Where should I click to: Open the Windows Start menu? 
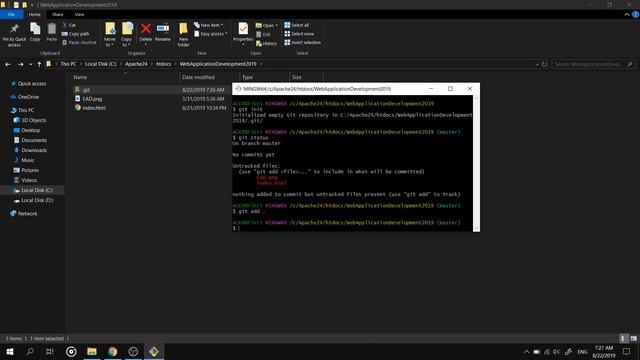point(10,351)
